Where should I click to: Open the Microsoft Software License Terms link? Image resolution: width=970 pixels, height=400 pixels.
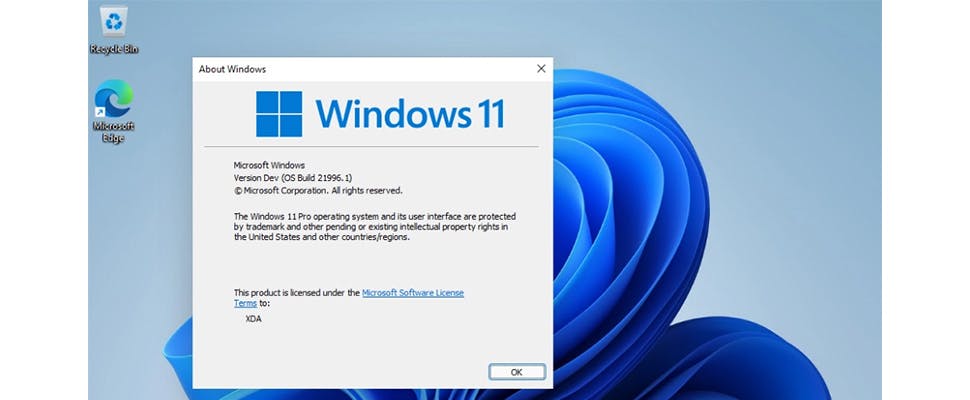click(x=413, y=293)
